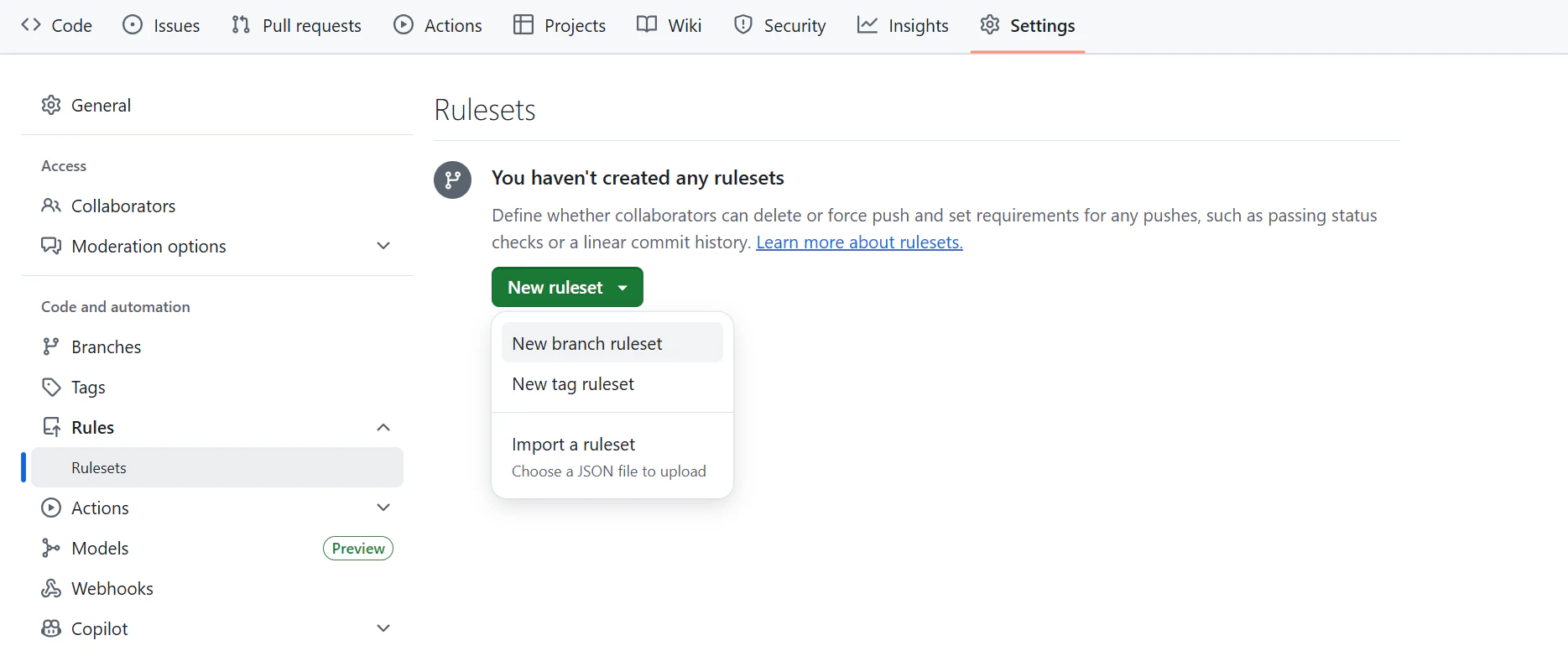Open the Rulesets sidebar item
Screen dimensions: 1568x651
(x=217, y=467)
